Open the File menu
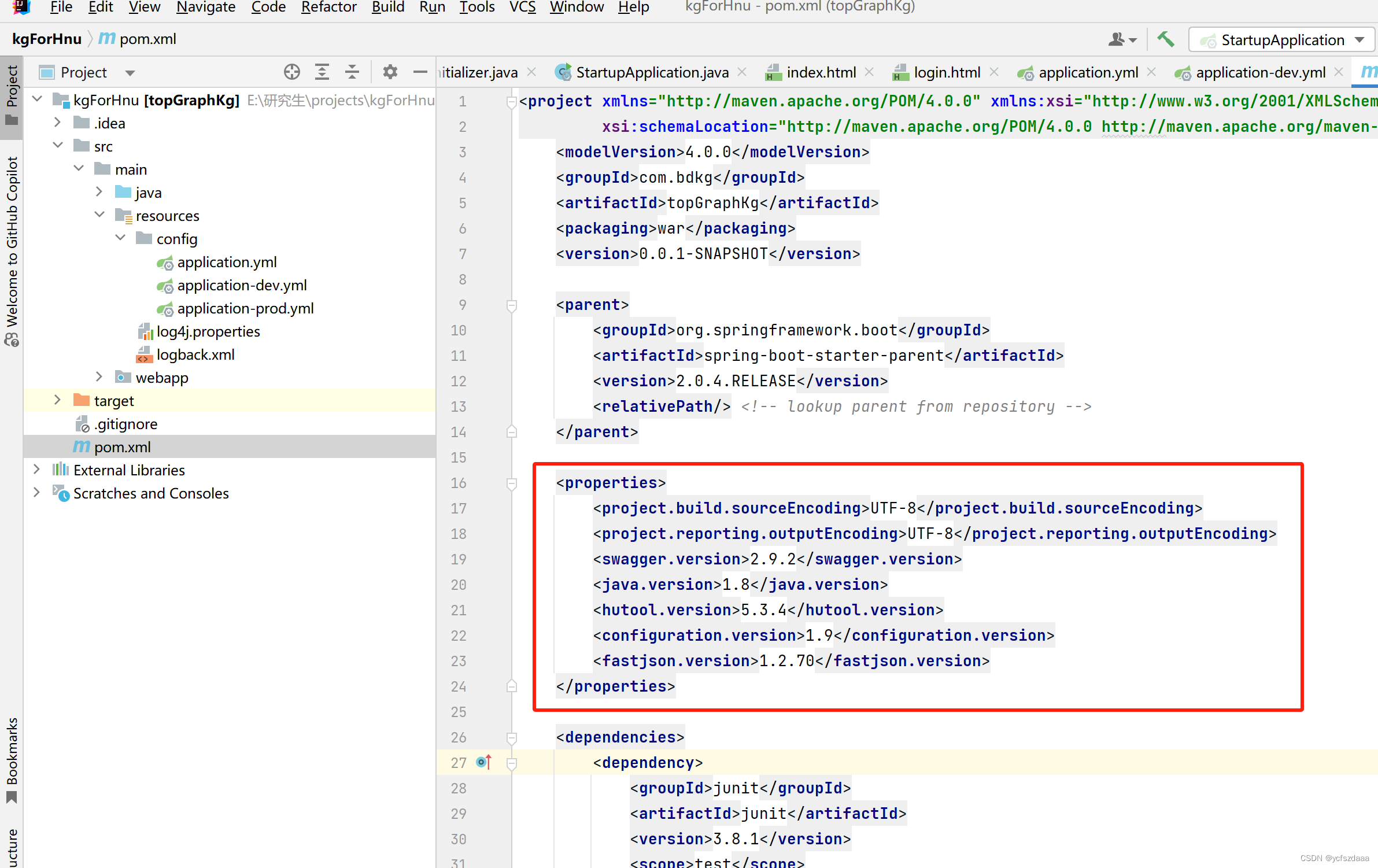The image size is (1378, 868). [61, 7]
